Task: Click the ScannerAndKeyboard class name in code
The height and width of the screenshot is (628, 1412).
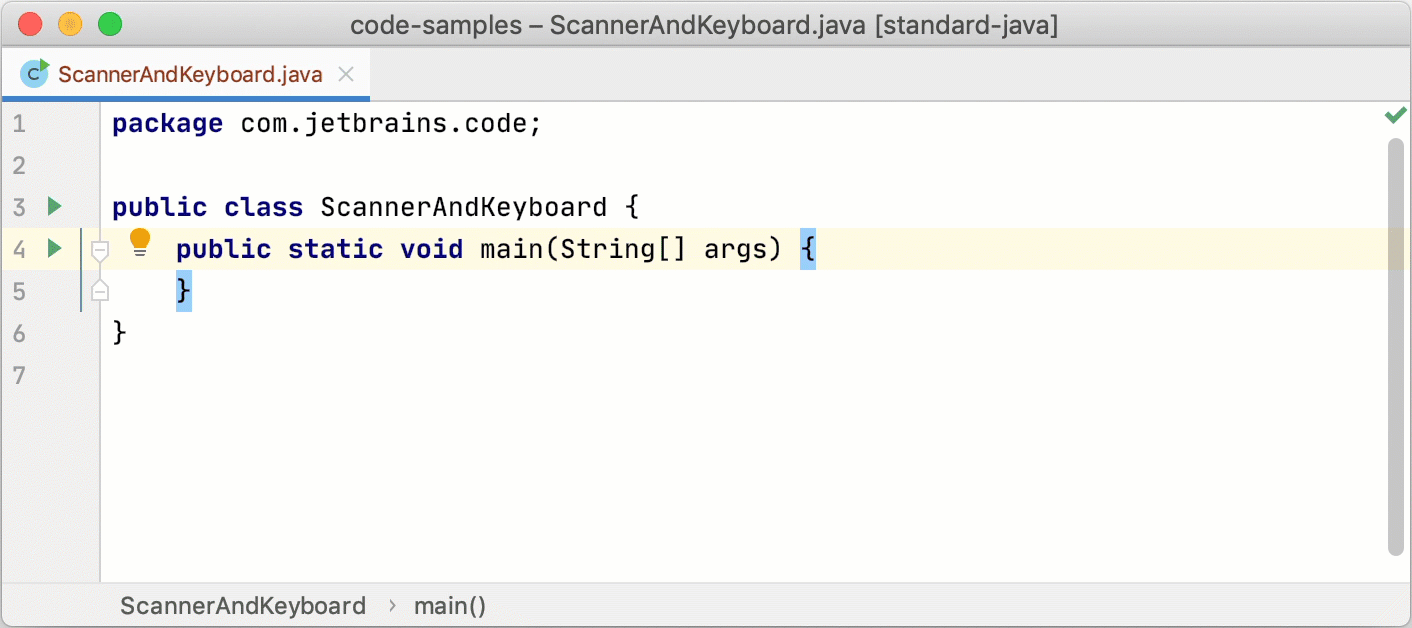Action: point(463,208)
